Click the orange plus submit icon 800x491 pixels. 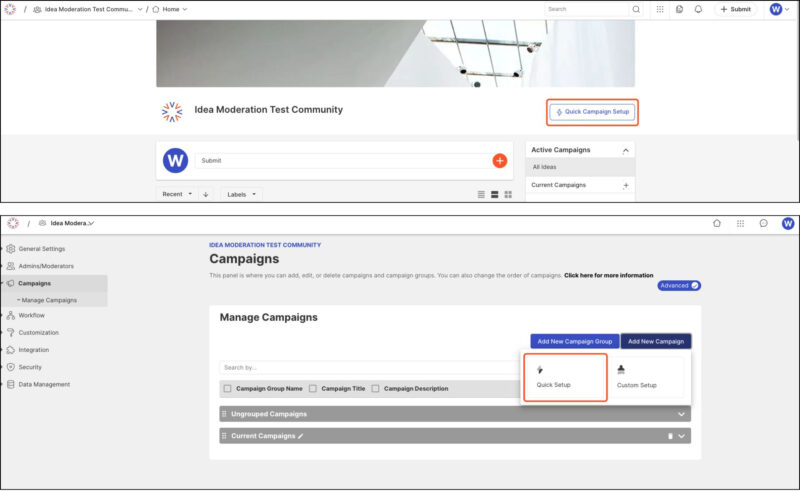point(499,160)
